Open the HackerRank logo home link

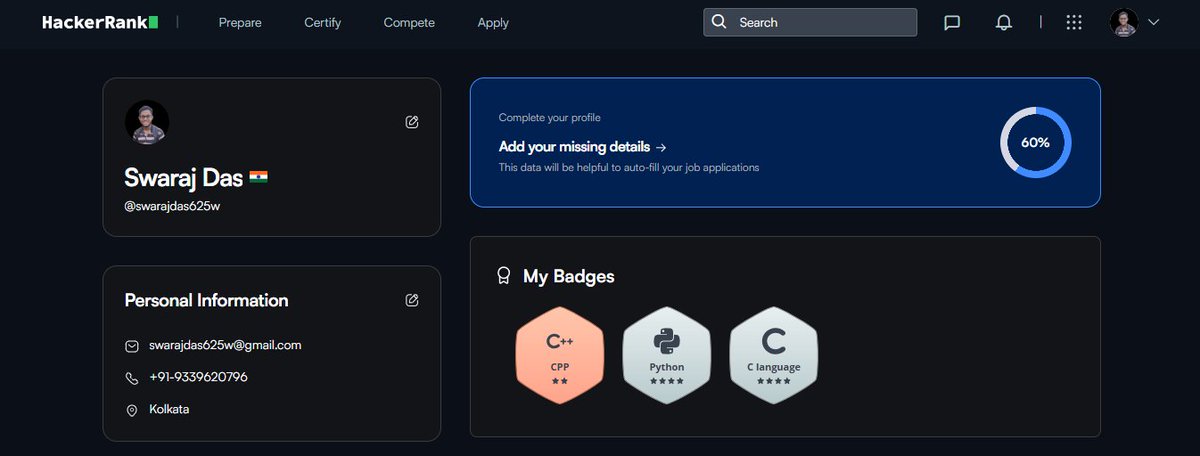100,22
